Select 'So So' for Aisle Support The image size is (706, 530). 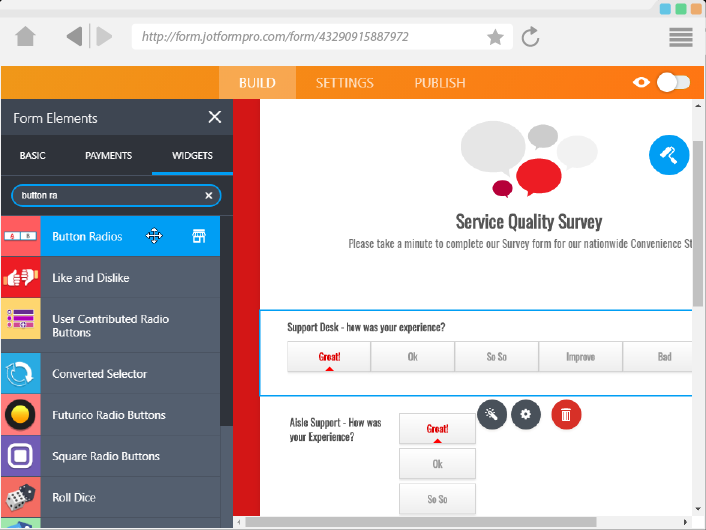[437, 498]
